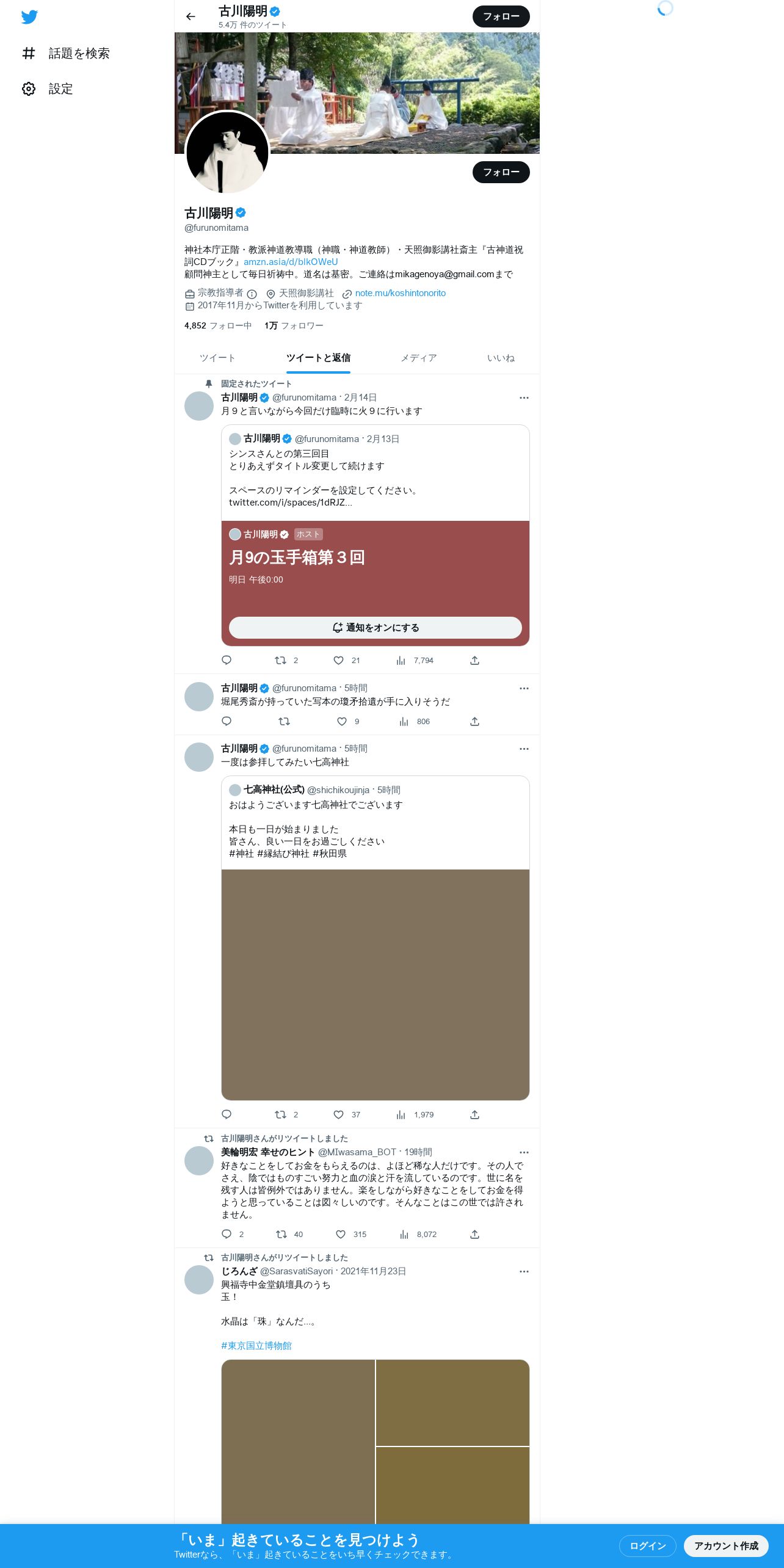View analytics for the tweet with 8,072 views
Viewport: 784px width, 1568px height.
(404, 1234)
